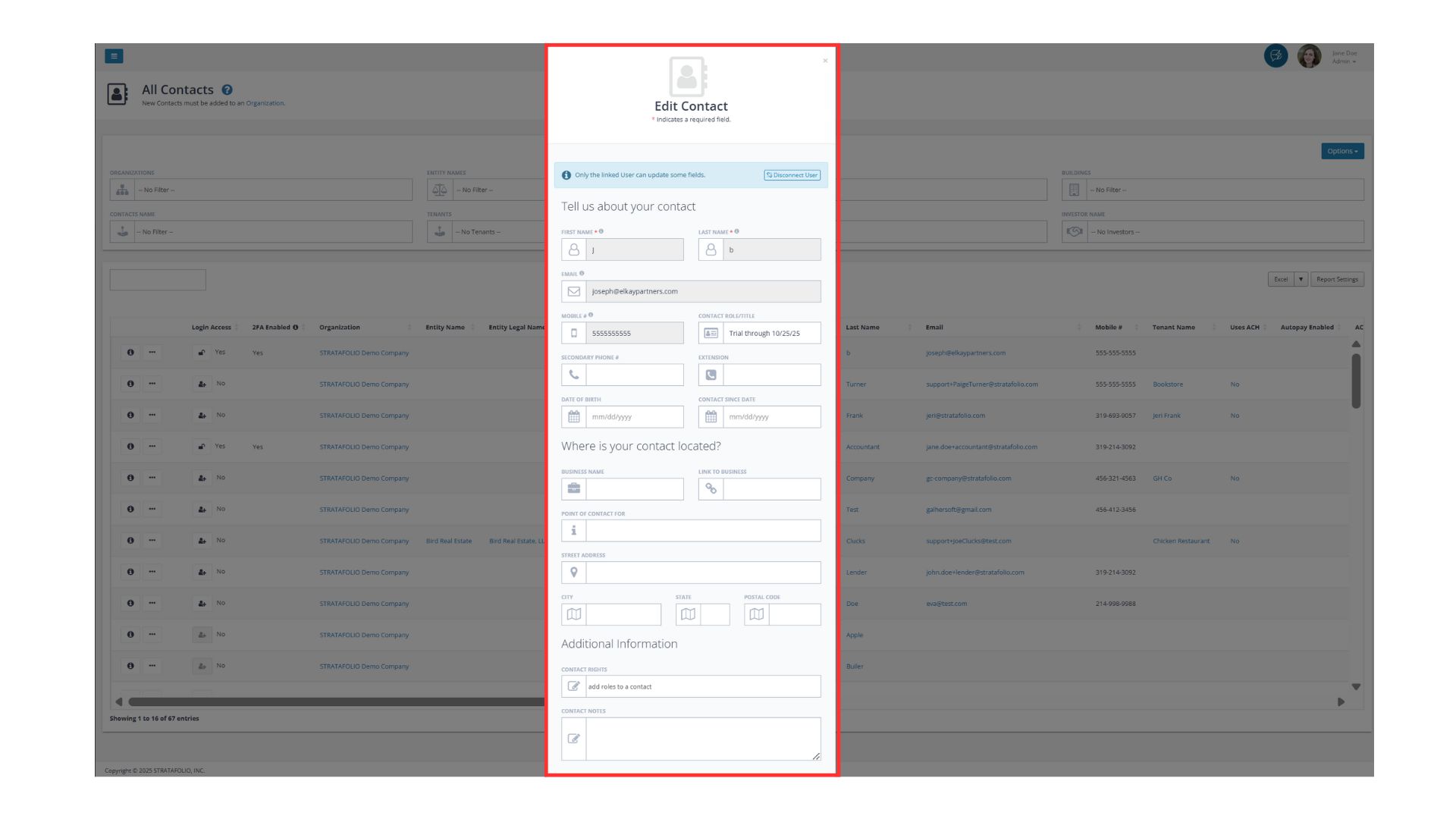Click the Street Address pin icon
1456x819 pixels.
[574, 573]
